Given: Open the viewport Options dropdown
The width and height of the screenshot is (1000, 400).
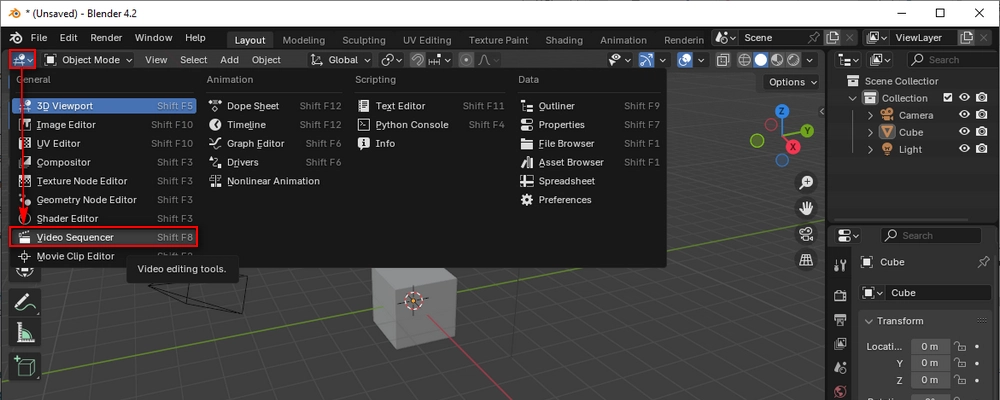Looking at the screenshot, I should coord(791,82).
